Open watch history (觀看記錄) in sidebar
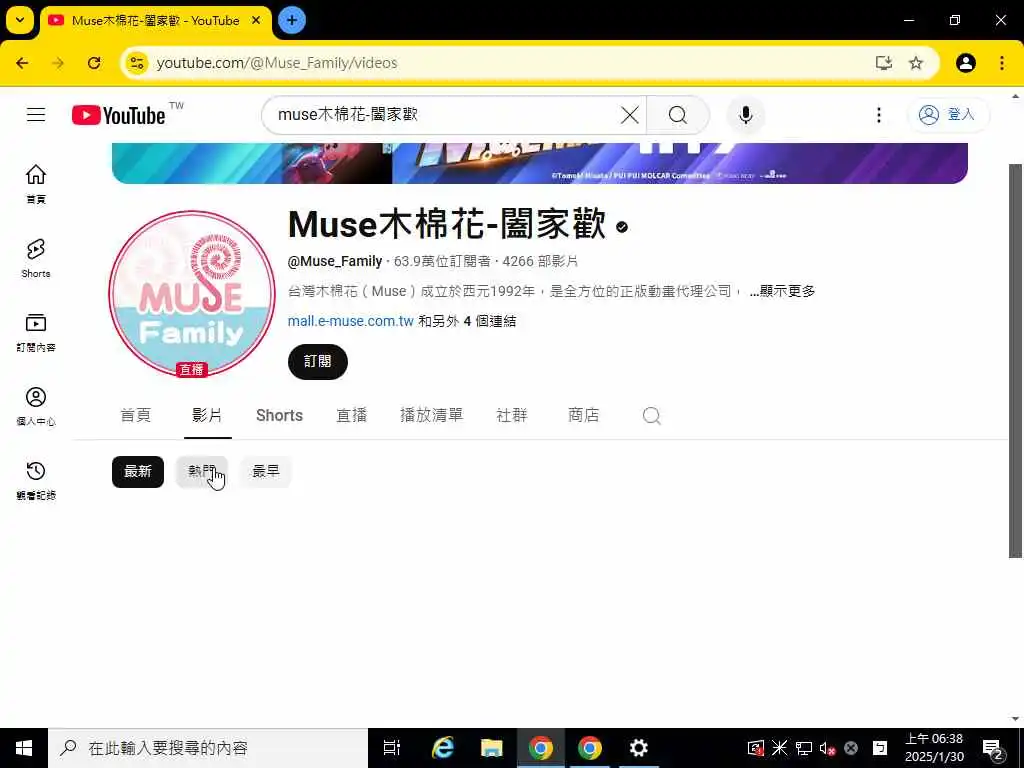Screen dimensions: 1024x768 [36, 481]
